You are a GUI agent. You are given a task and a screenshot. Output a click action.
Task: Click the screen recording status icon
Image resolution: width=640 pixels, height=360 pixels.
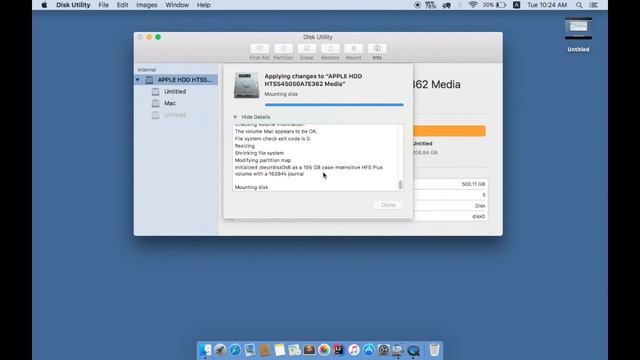(x=417, y=5)
